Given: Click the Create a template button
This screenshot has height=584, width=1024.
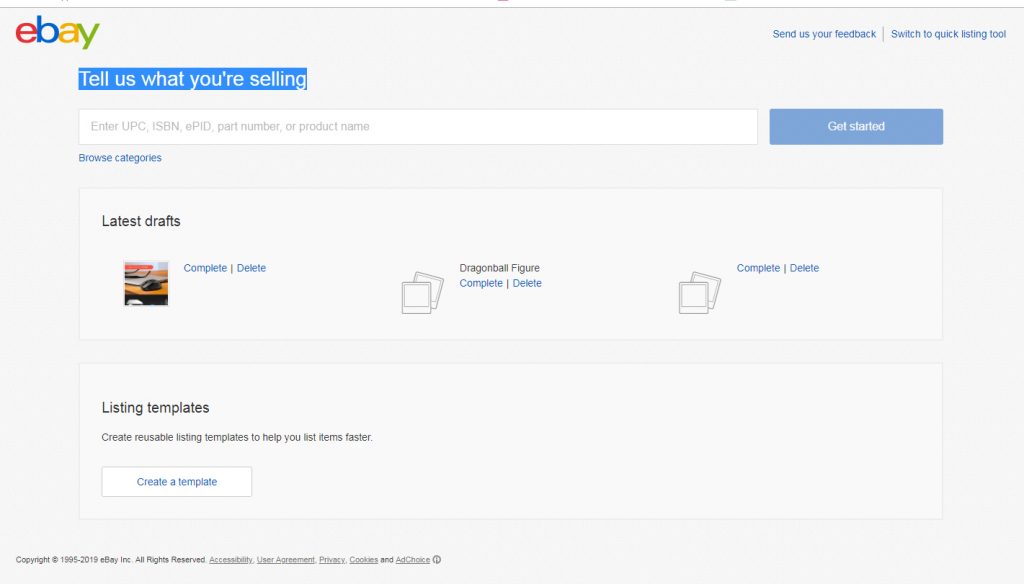Looking at the screenshot, I should [177, 482].
